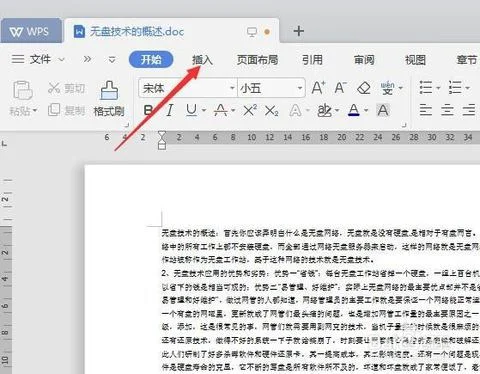Click the WPS home tab

(x=31, y=32)
